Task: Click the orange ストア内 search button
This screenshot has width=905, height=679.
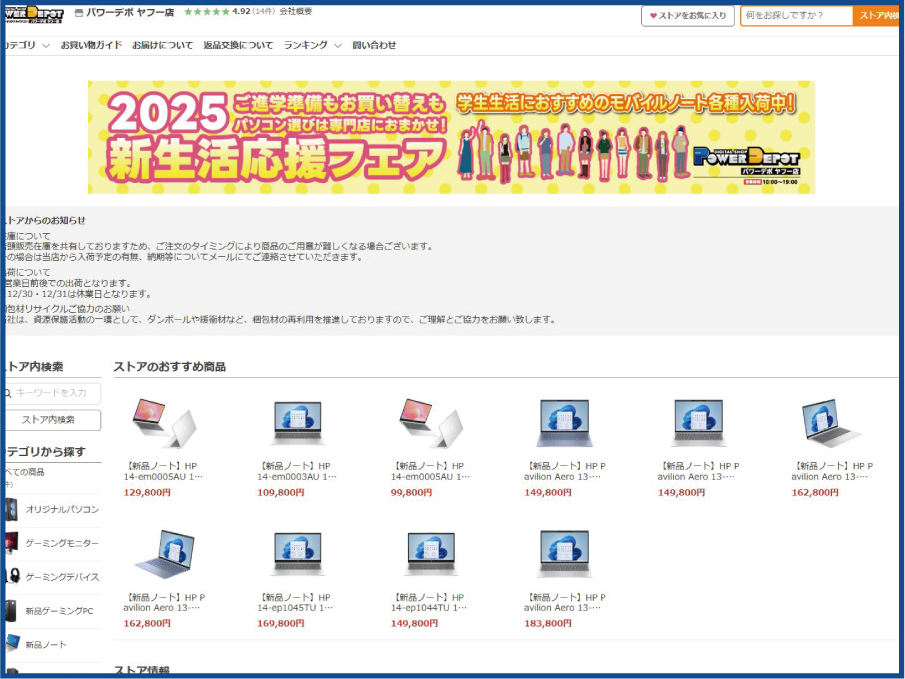Action: coord(876,16)
